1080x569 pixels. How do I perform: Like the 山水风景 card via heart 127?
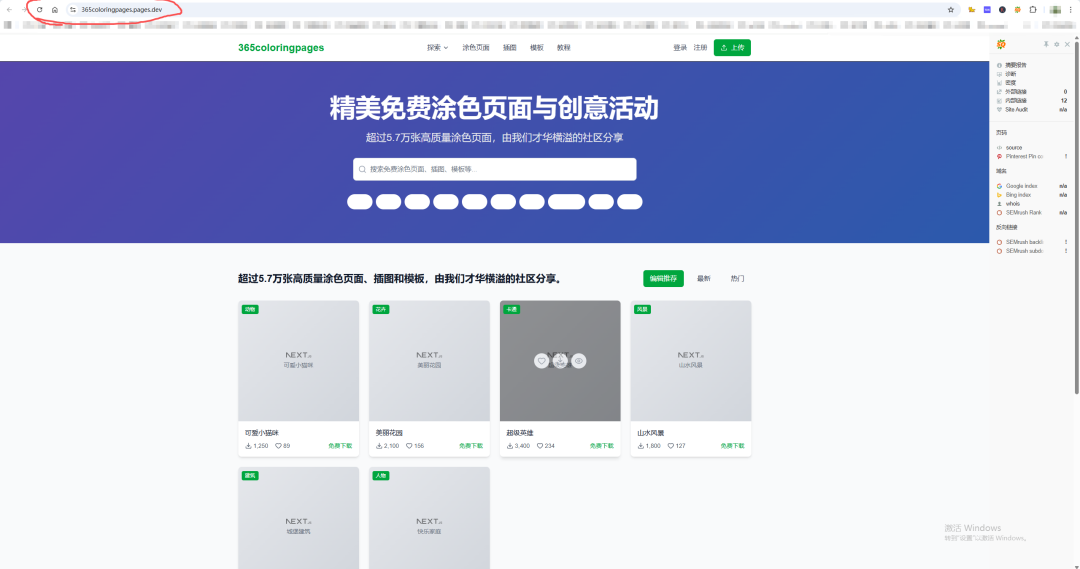[671, 446]
